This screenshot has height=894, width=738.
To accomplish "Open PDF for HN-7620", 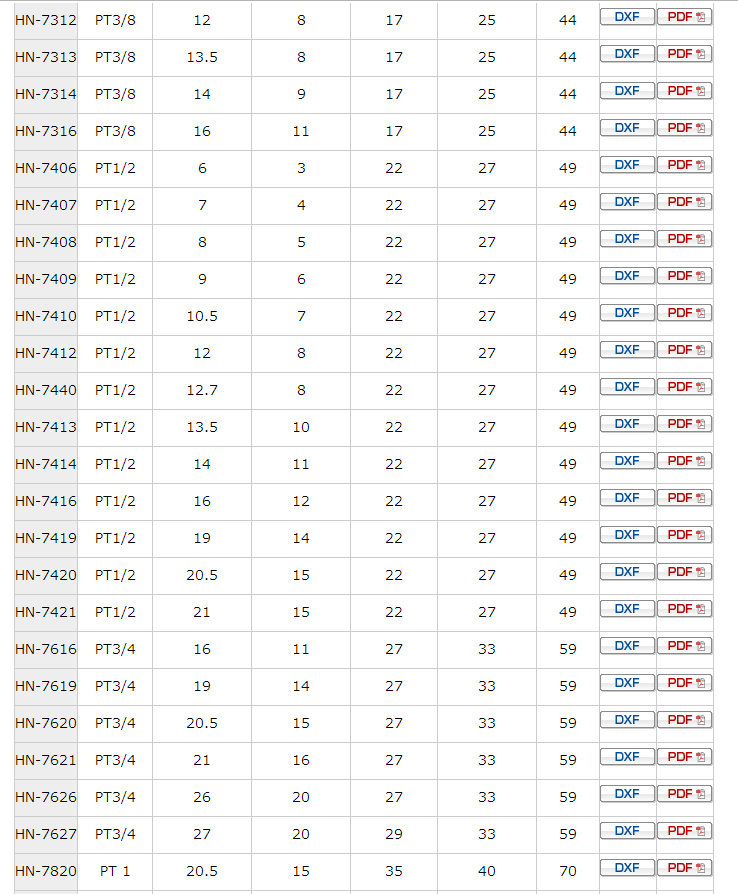I will point(684,720).
